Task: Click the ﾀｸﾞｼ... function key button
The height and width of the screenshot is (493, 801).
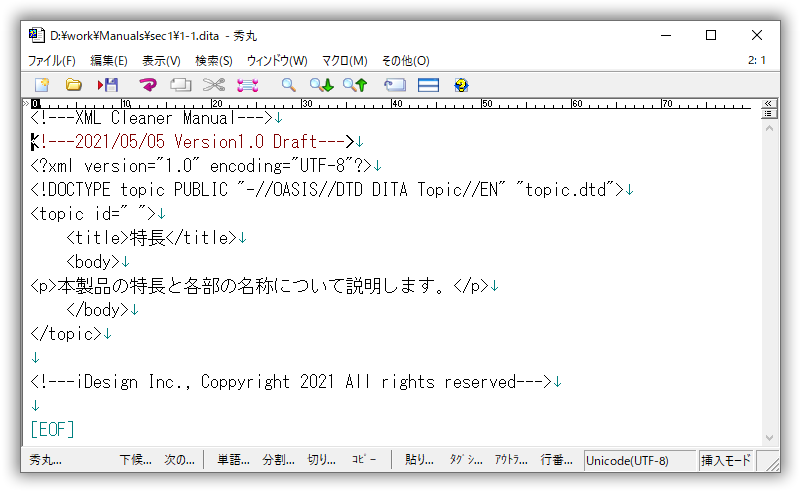Action: 466,460
